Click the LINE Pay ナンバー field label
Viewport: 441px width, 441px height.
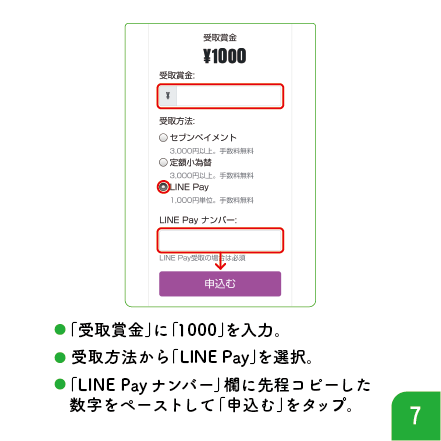click(x=198, y=220)
